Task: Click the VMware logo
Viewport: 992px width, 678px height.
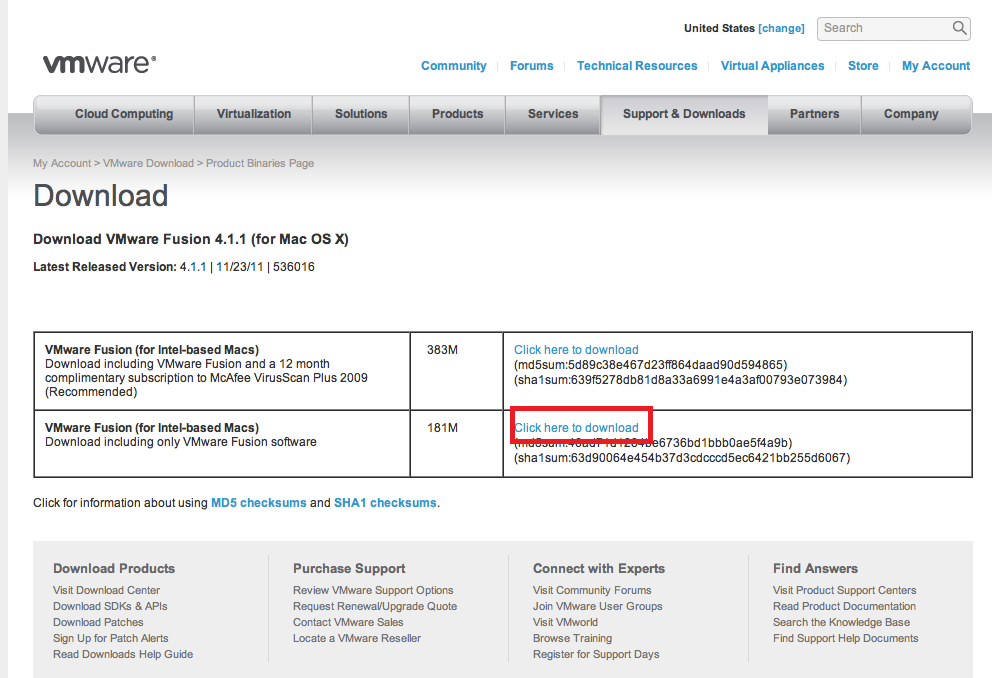Action: tap(99, 64)
